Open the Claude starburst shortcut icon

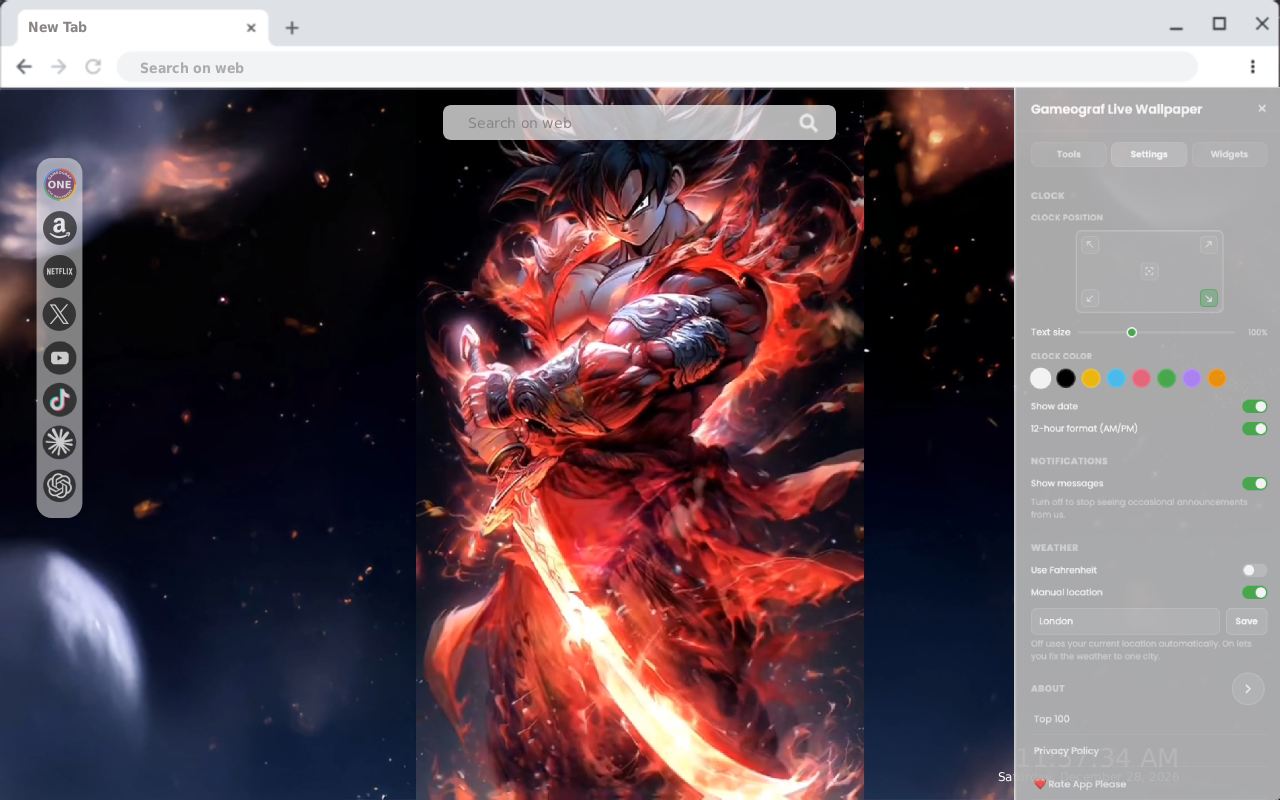tap(60, 442)
